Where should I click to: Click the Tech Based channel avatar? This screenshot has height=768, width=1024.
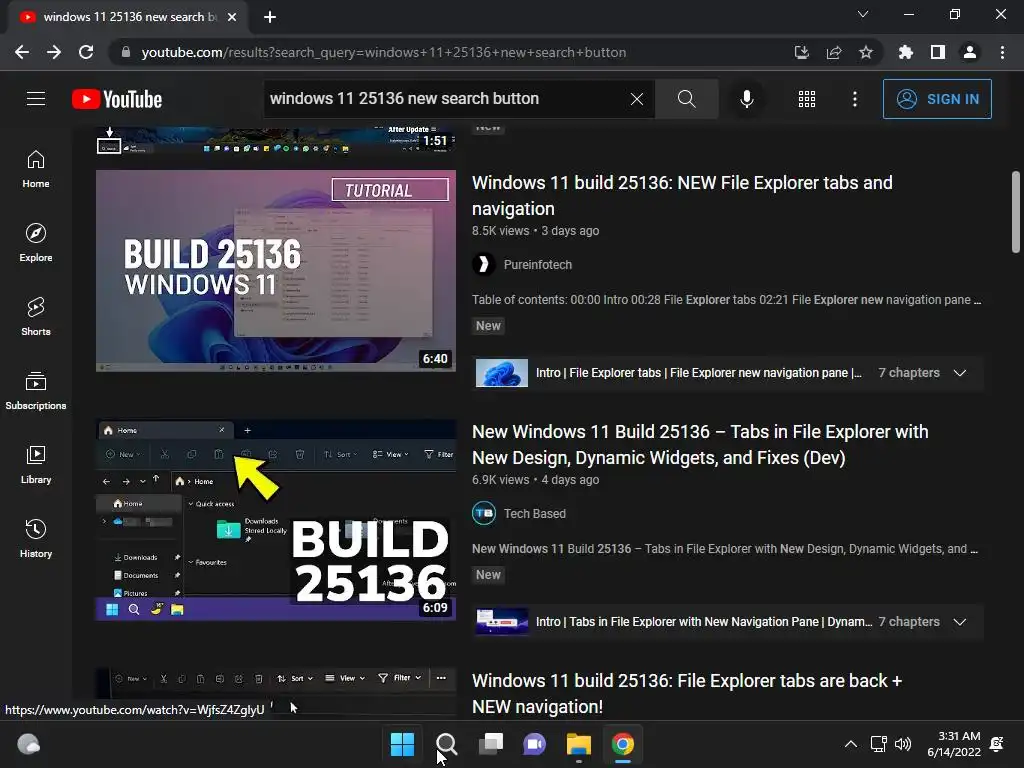[x=484, y=513]
